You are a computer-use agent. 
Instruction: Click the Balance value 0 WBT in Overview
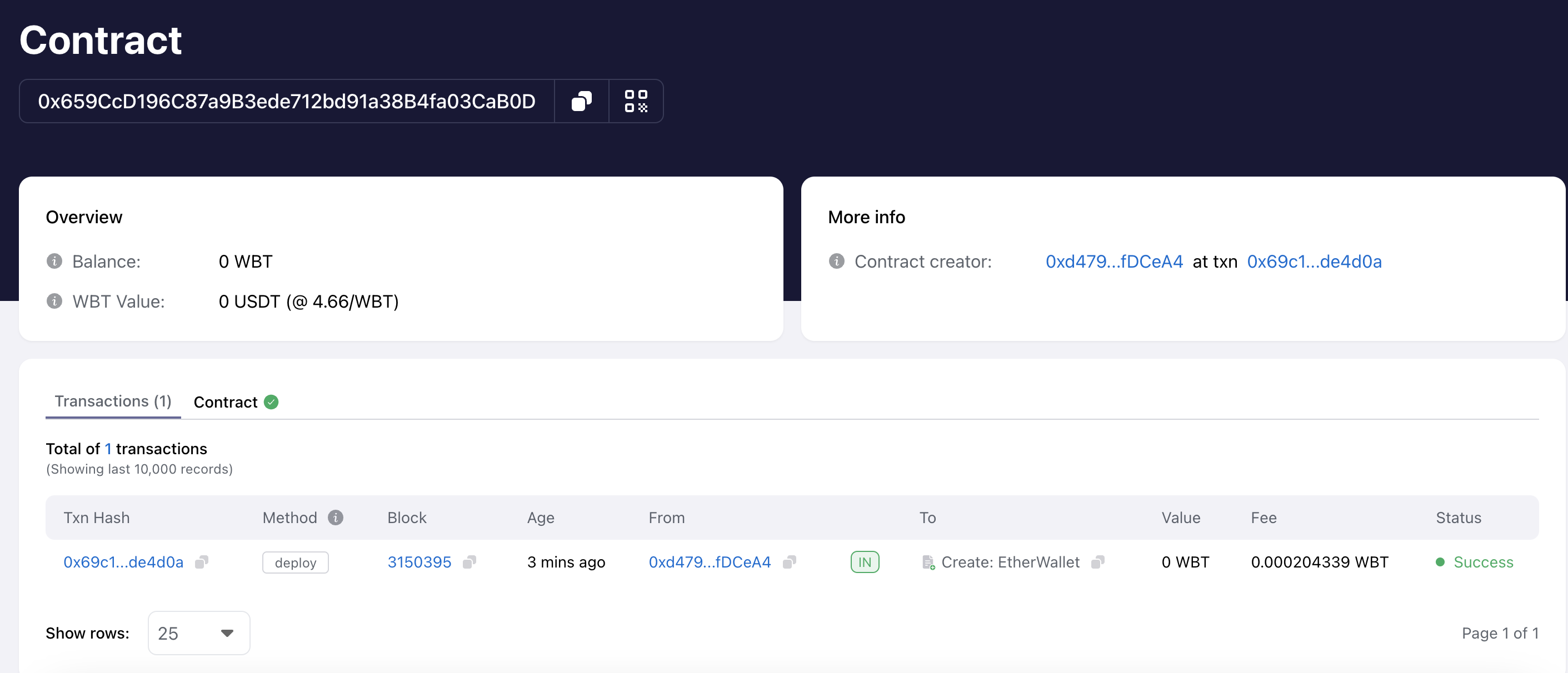[246, 261]
